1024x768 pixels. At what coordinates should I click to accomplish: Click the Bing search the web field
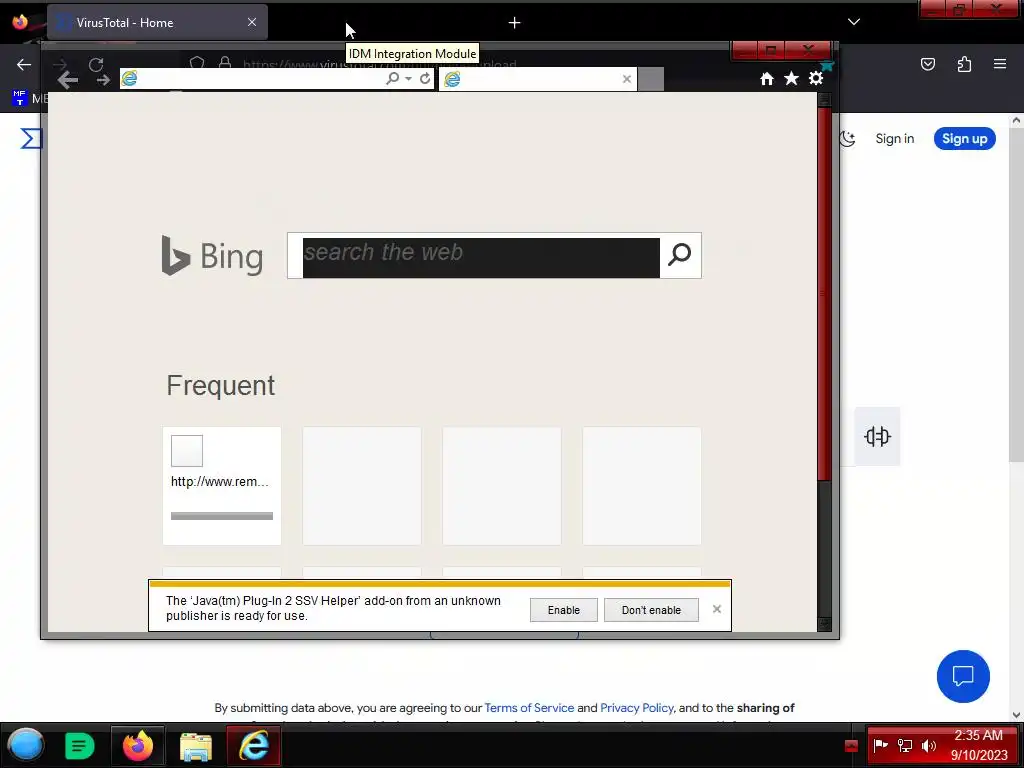(x=481, y=257)
